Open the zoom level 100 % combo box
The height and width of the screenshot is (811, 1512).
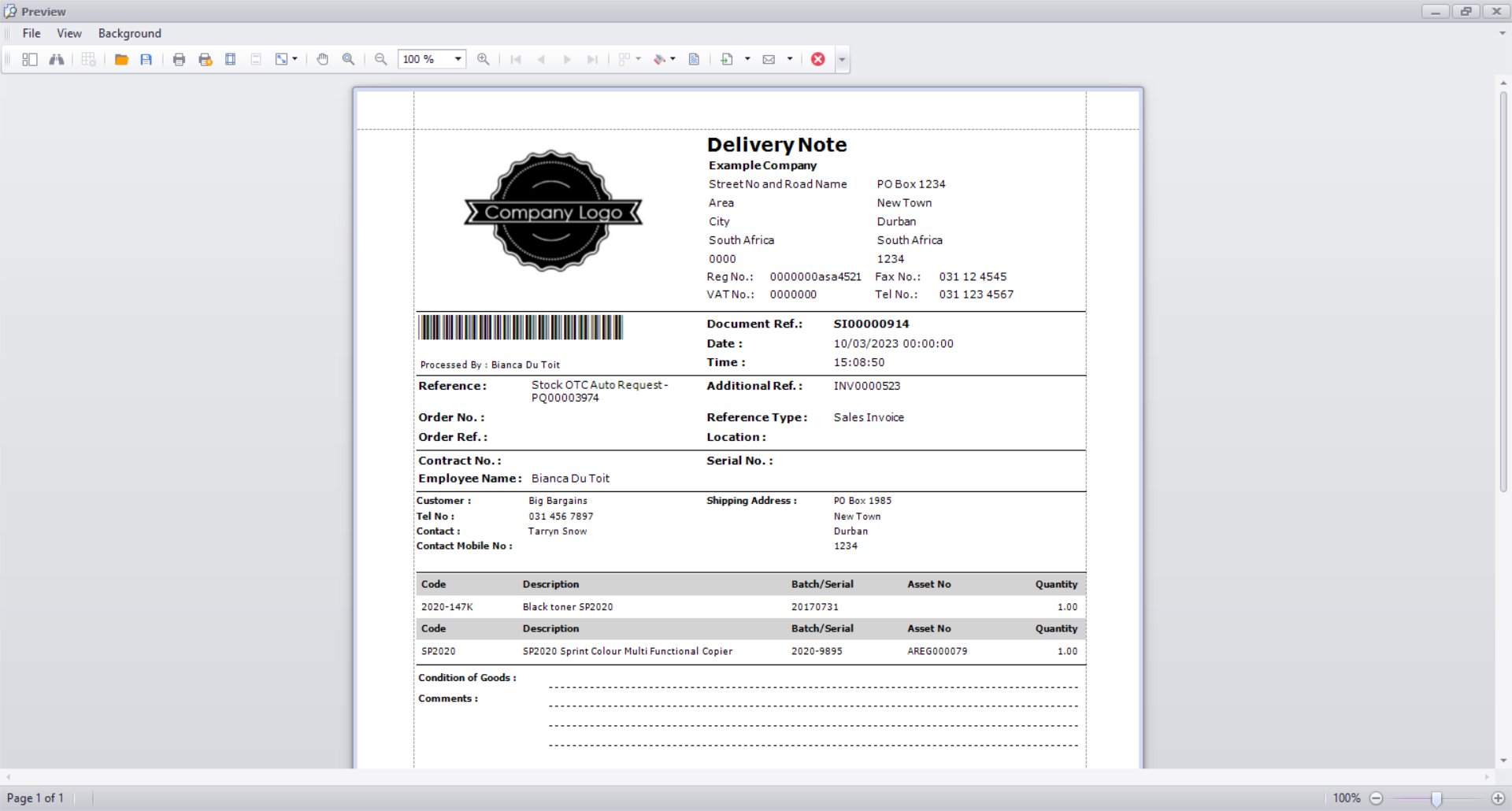coord(432,59)
